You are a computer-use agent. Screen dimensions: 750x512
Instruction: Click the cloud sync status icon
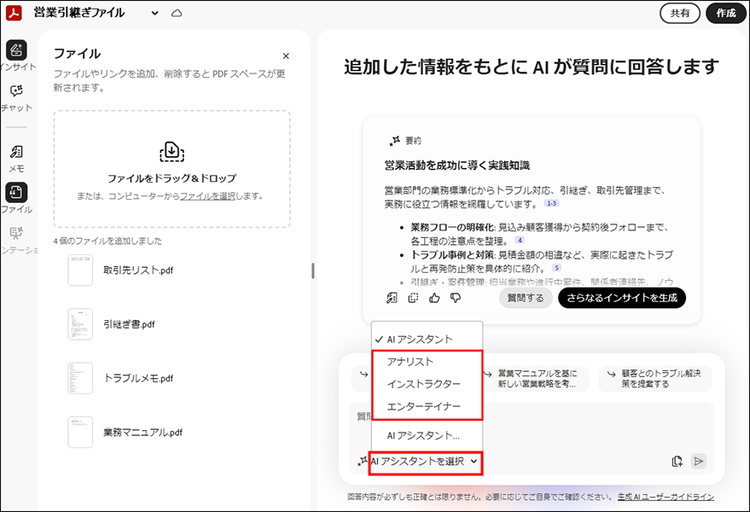pyautogui.click(x=177, y=13)
